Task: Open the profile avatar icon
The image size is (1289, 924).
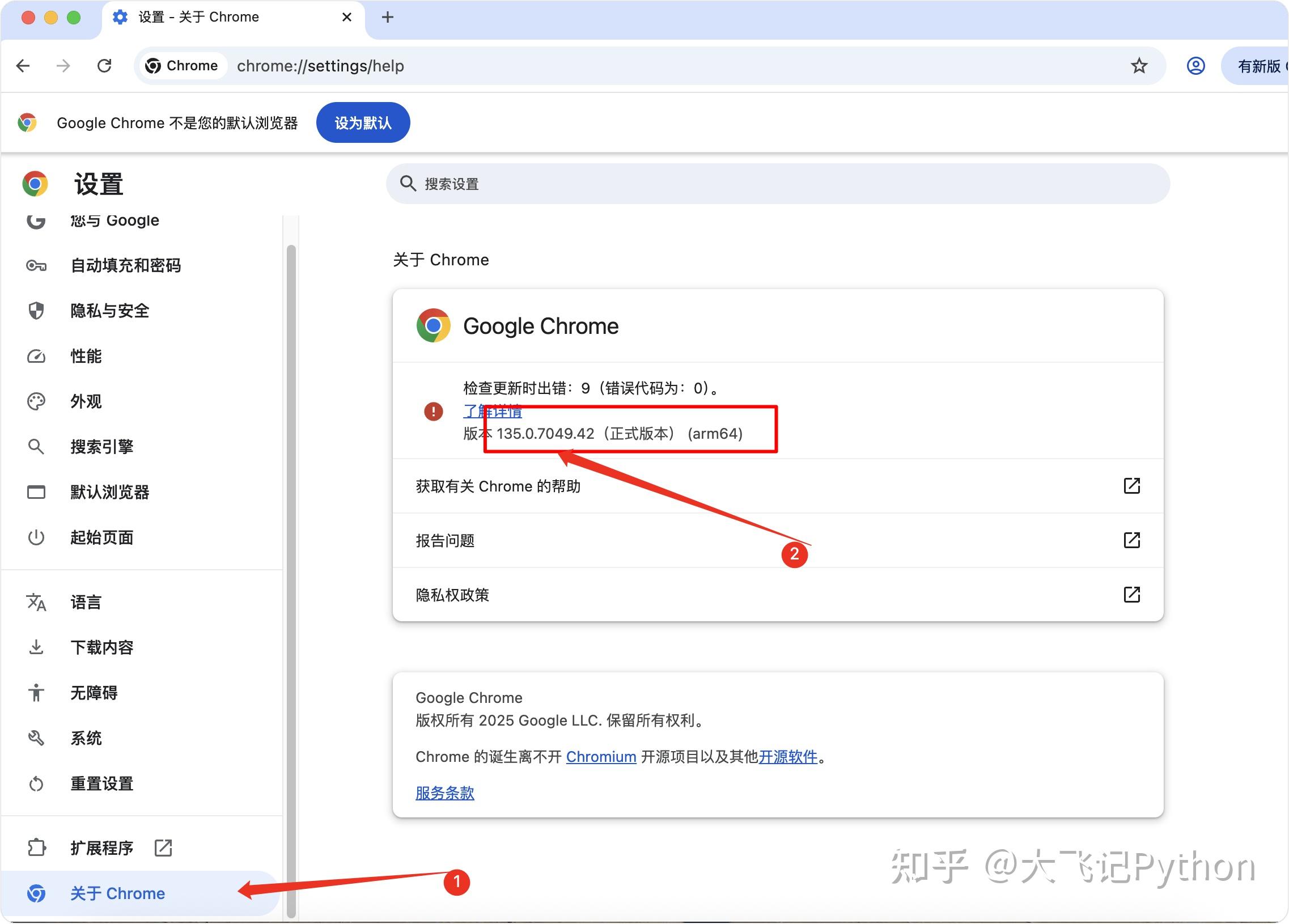Action: click(1195, 66)
